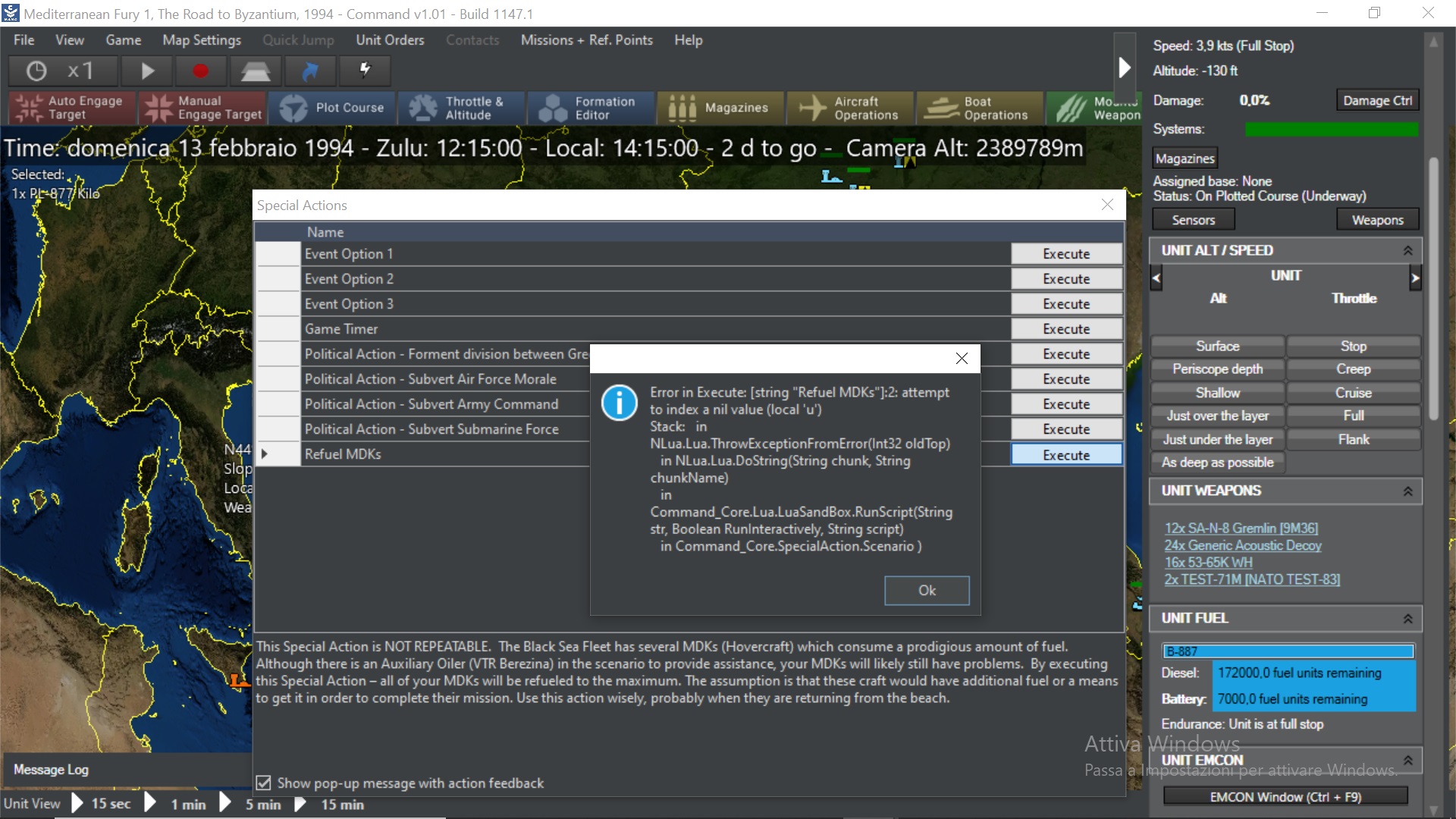Image resolution: width=1456 pixels, height=819 pixels.
Task: Open the Missions + Ref. Points menu
Action: pyautogui.click(x=586, y=40)
